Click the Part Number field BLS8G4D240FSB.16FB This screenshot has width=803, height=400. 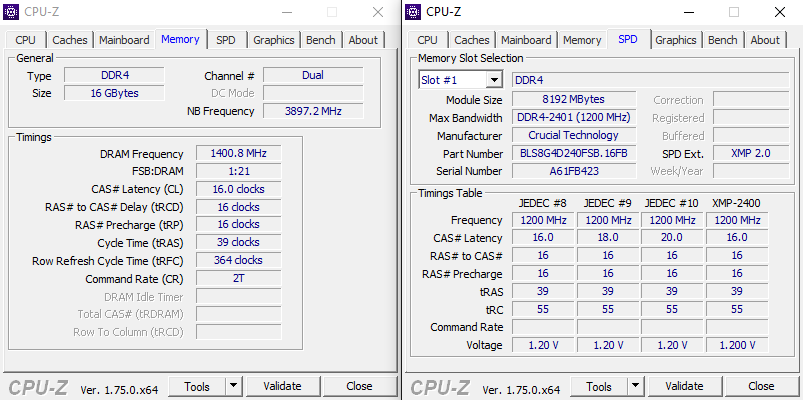click(x=575, y=154)
